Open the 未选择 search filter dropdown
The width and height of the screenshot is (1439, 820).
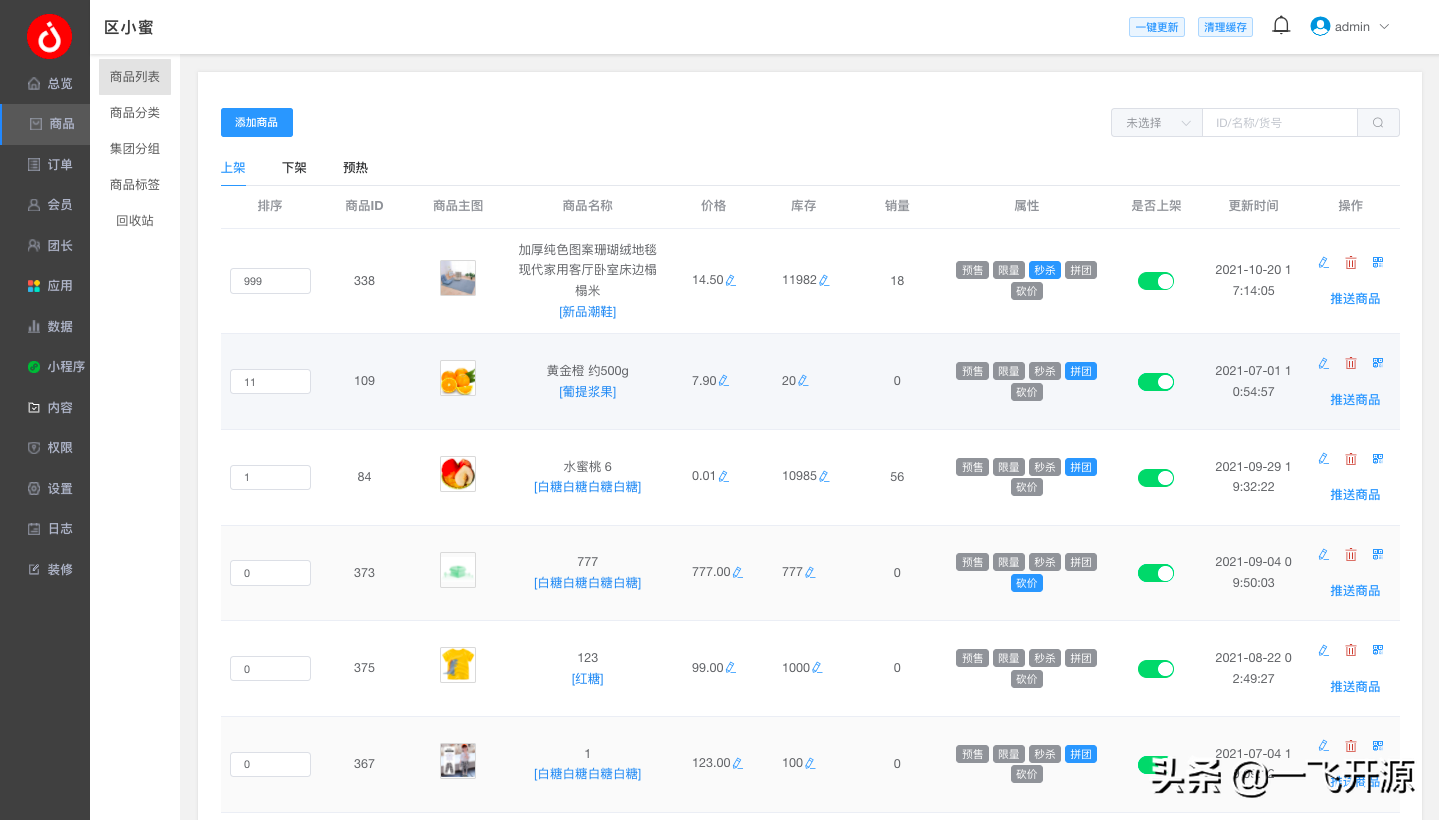1157,123
